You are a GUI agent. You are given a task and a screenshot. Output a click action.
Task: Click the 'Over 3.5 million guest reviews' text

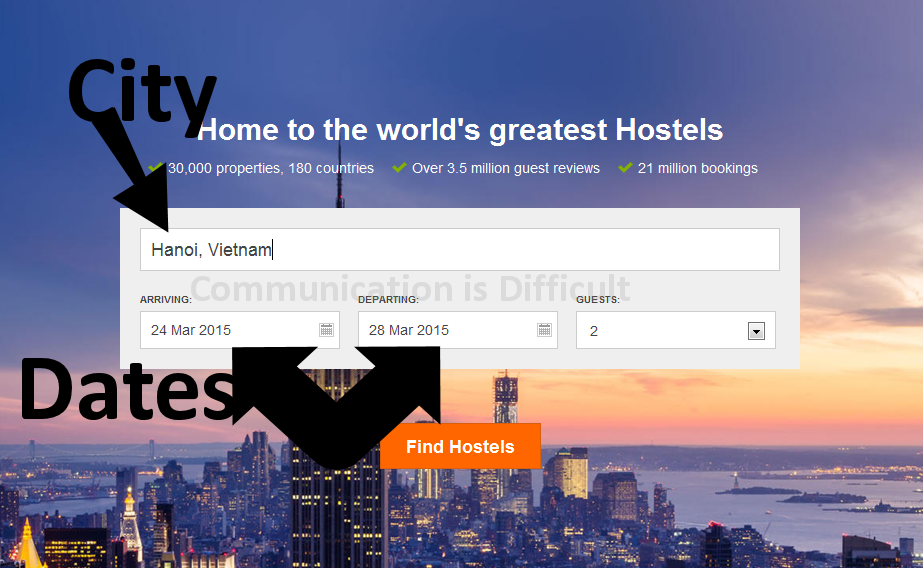tap(506, 168)
